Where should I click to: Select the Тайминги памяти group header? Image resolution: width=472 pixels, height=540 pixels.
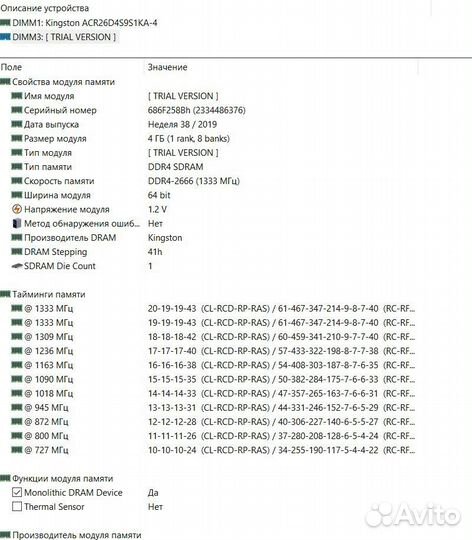pos(49,294)
